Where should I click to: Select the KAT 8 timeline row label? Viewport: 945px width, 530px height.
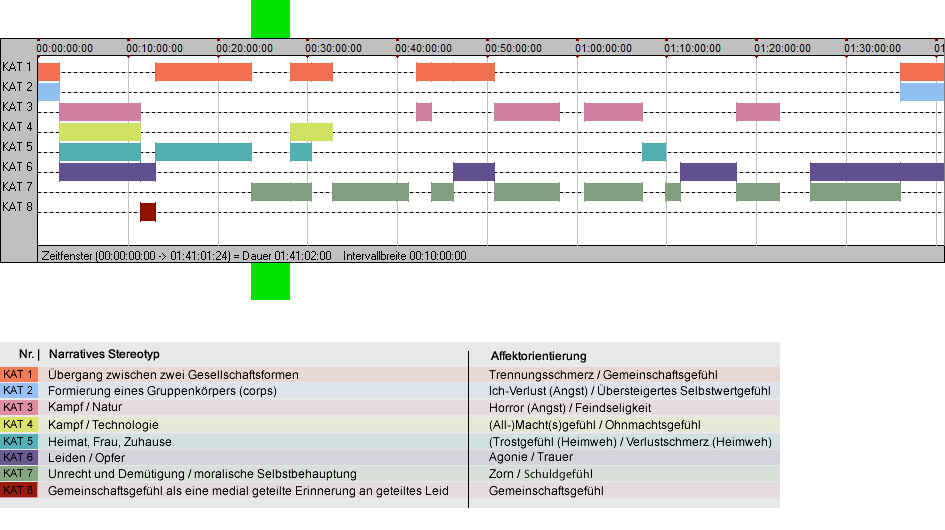tap(17, 207)
